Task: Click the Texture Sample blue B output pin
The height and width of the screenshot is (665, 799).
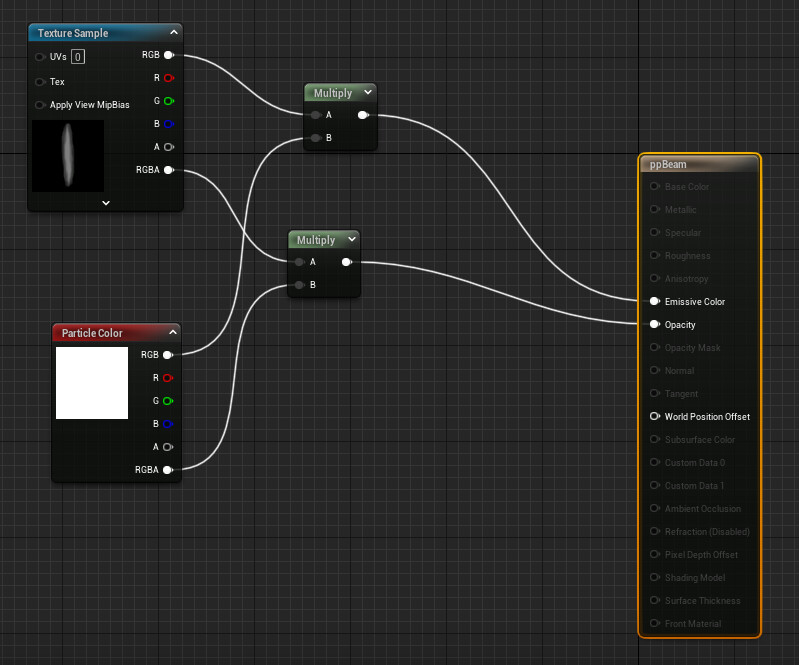Action: 168,123
